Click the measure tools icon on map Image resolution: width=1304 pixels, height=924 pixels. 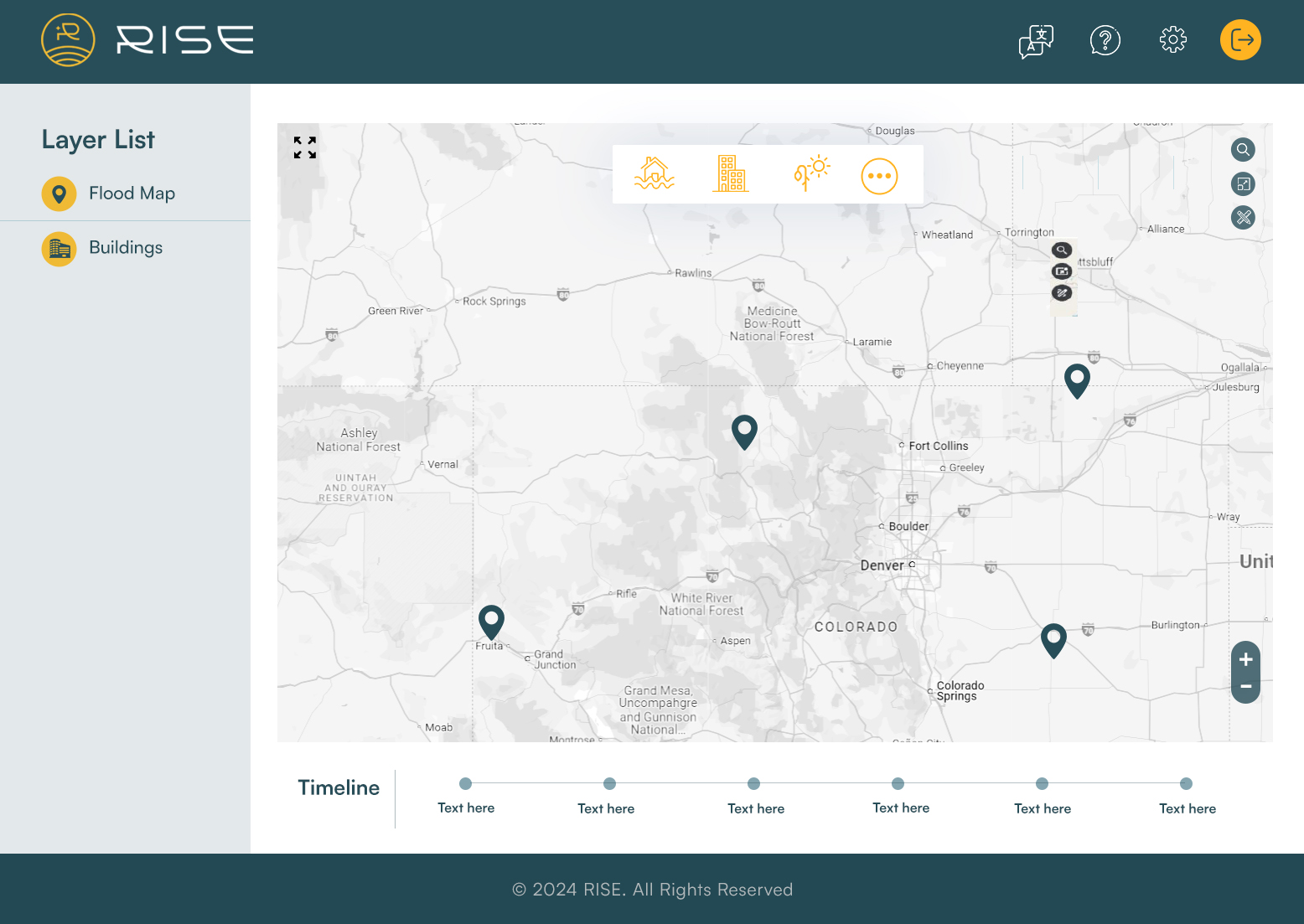point(1243,218)
